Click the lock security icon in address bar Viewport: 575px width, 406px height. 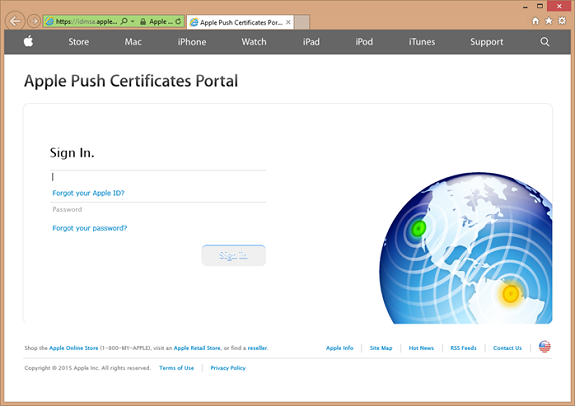(143, 22)
